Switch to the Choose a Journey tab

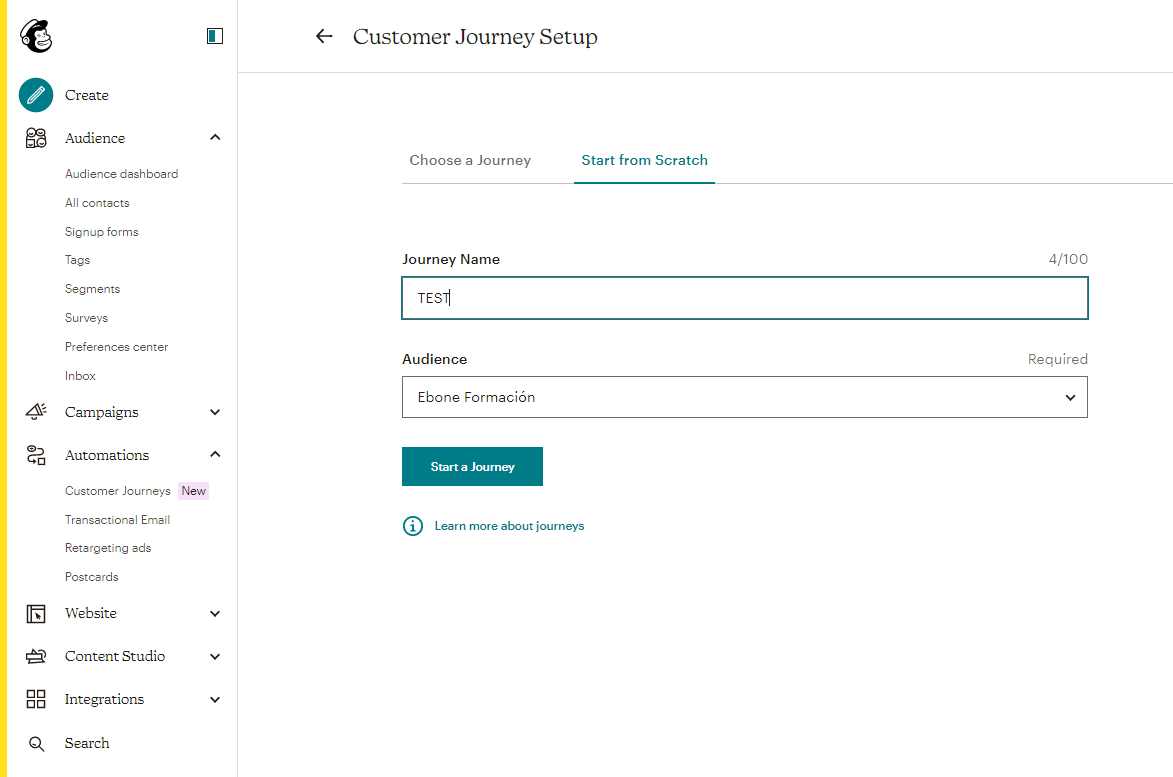470,160
